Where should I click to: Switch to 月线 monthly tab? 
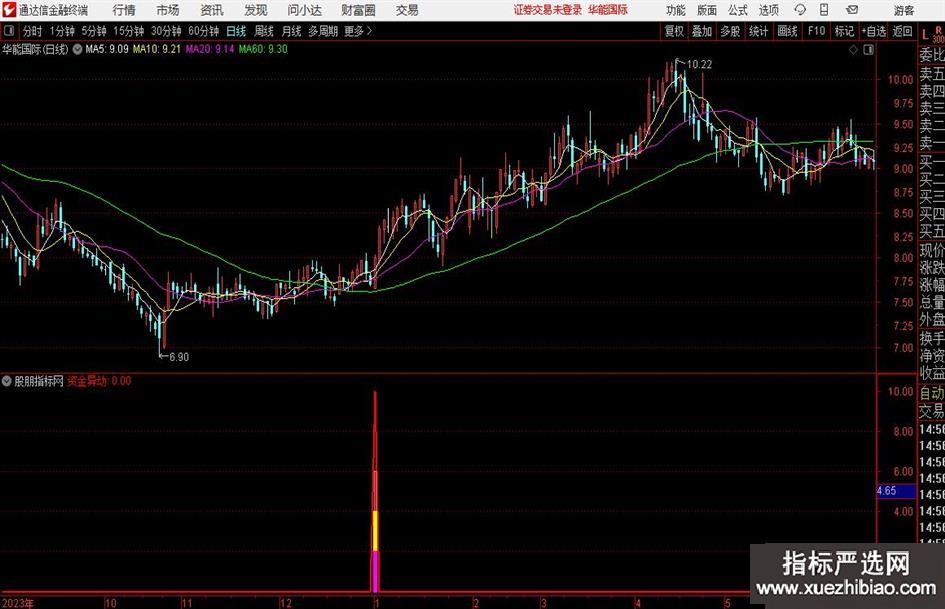coord(291,31)
